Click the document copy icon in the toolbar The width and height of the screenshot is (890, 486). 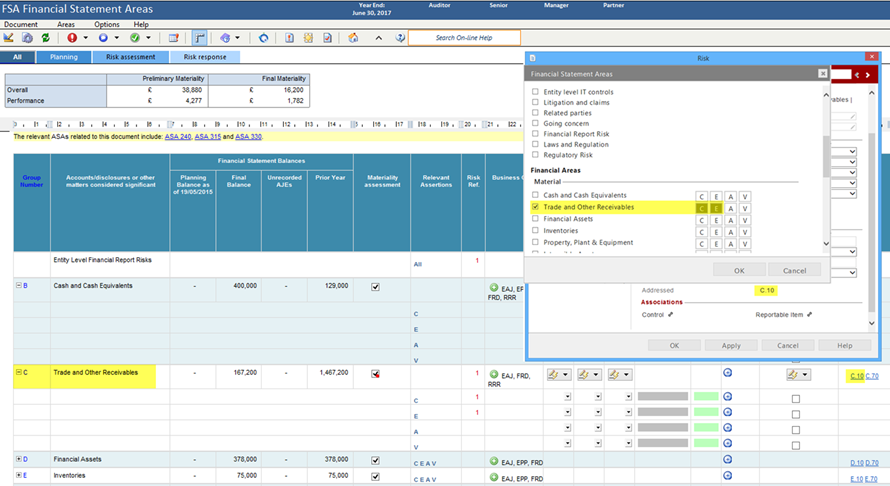(x=27, y=37)
